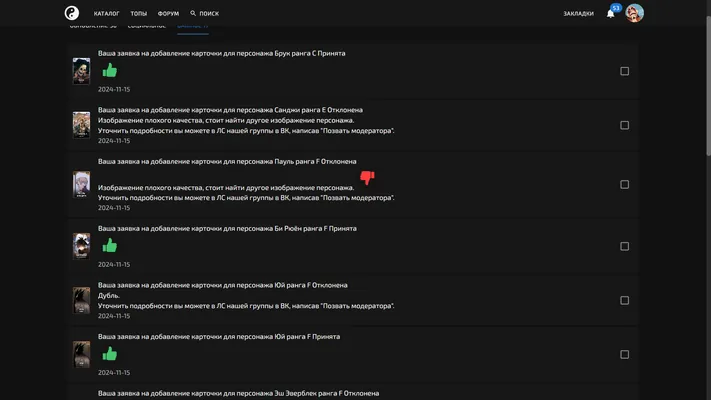Click date under Юй Отклонена notification
711x400 pixels.
click(114, 316)
